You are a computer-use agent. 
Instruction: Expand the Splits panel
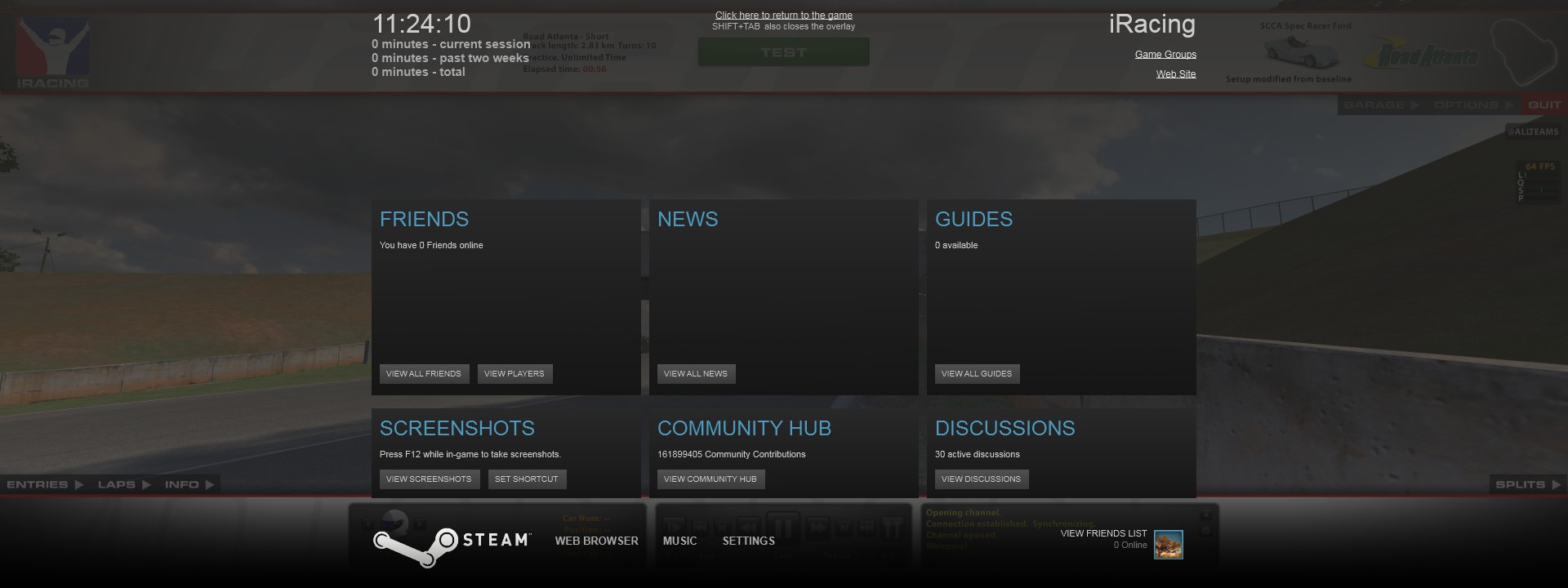click(x=1527, y=484)
